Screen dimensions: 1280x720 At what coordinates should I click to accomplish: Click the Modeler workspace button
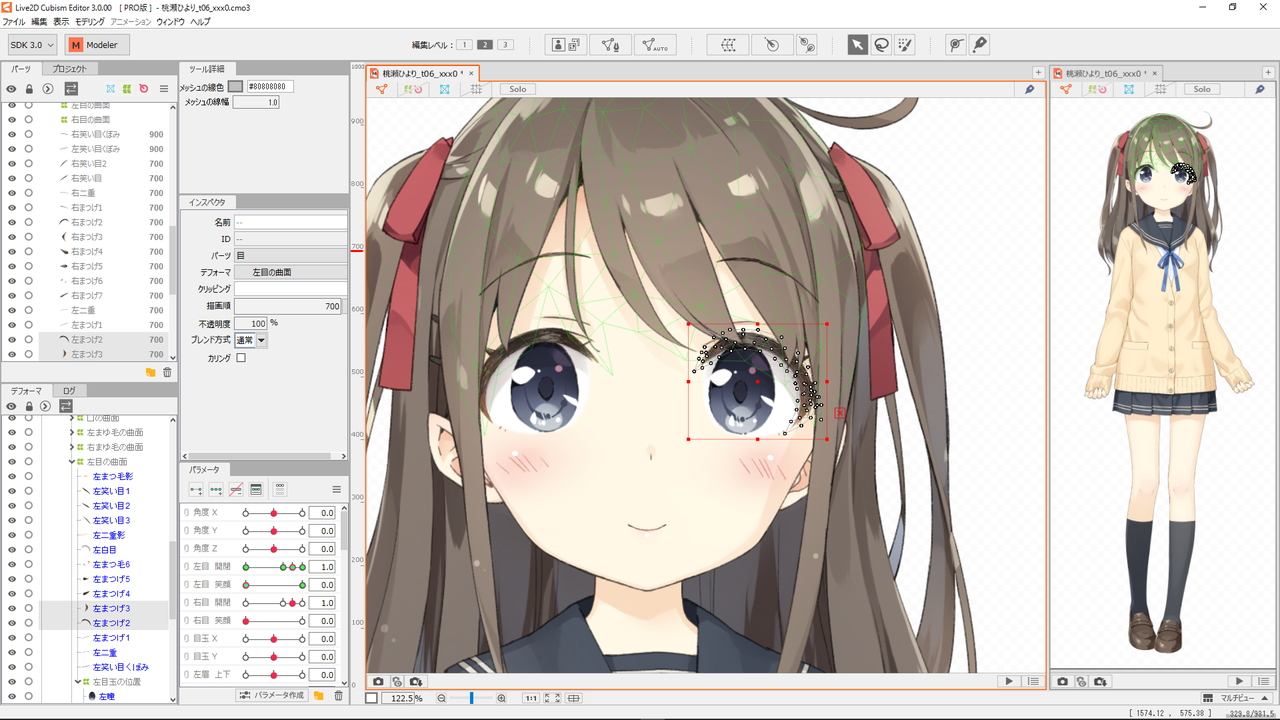97,45
